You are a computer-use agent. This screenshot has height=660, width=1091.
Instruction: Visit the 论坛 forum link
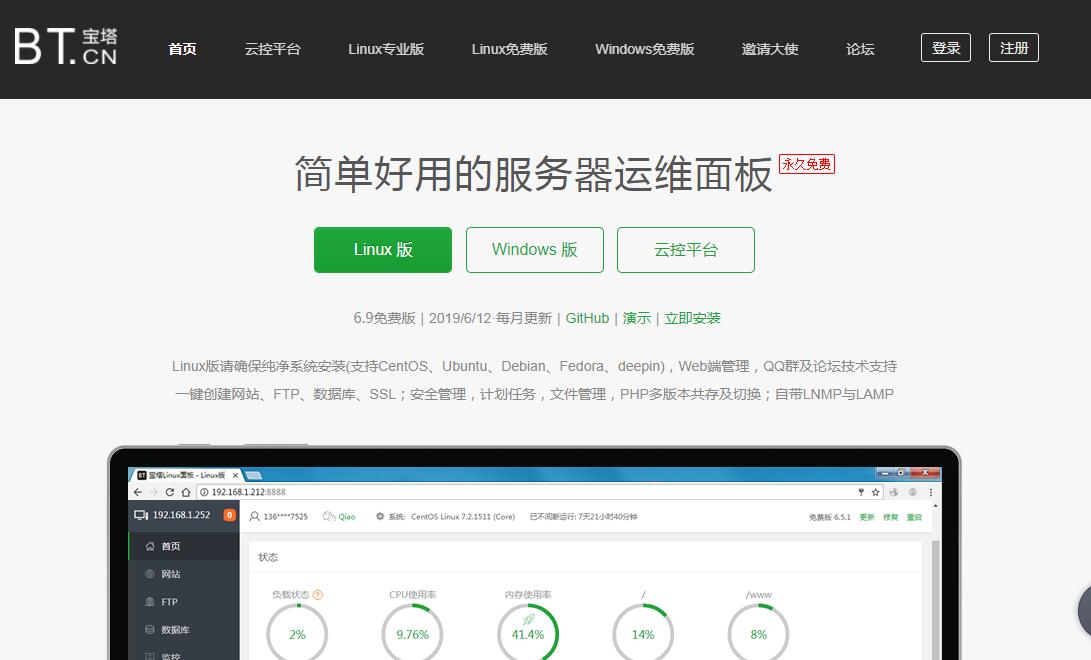pyautogui.click(x=860, y=49)
